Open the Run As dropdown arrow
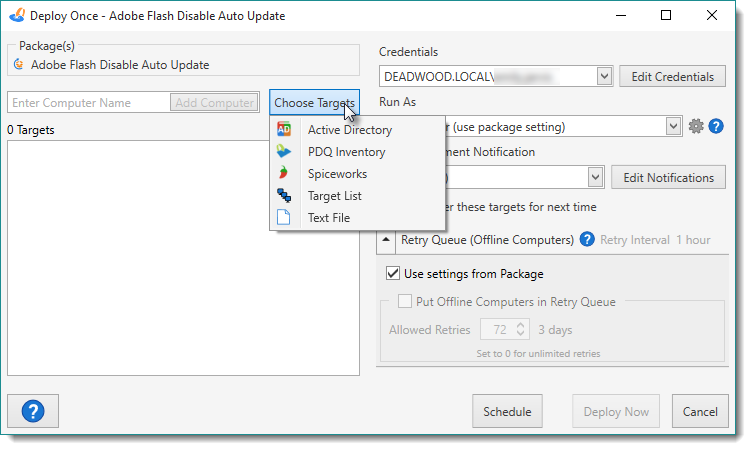Screen dimensions: 751x450 673,126
